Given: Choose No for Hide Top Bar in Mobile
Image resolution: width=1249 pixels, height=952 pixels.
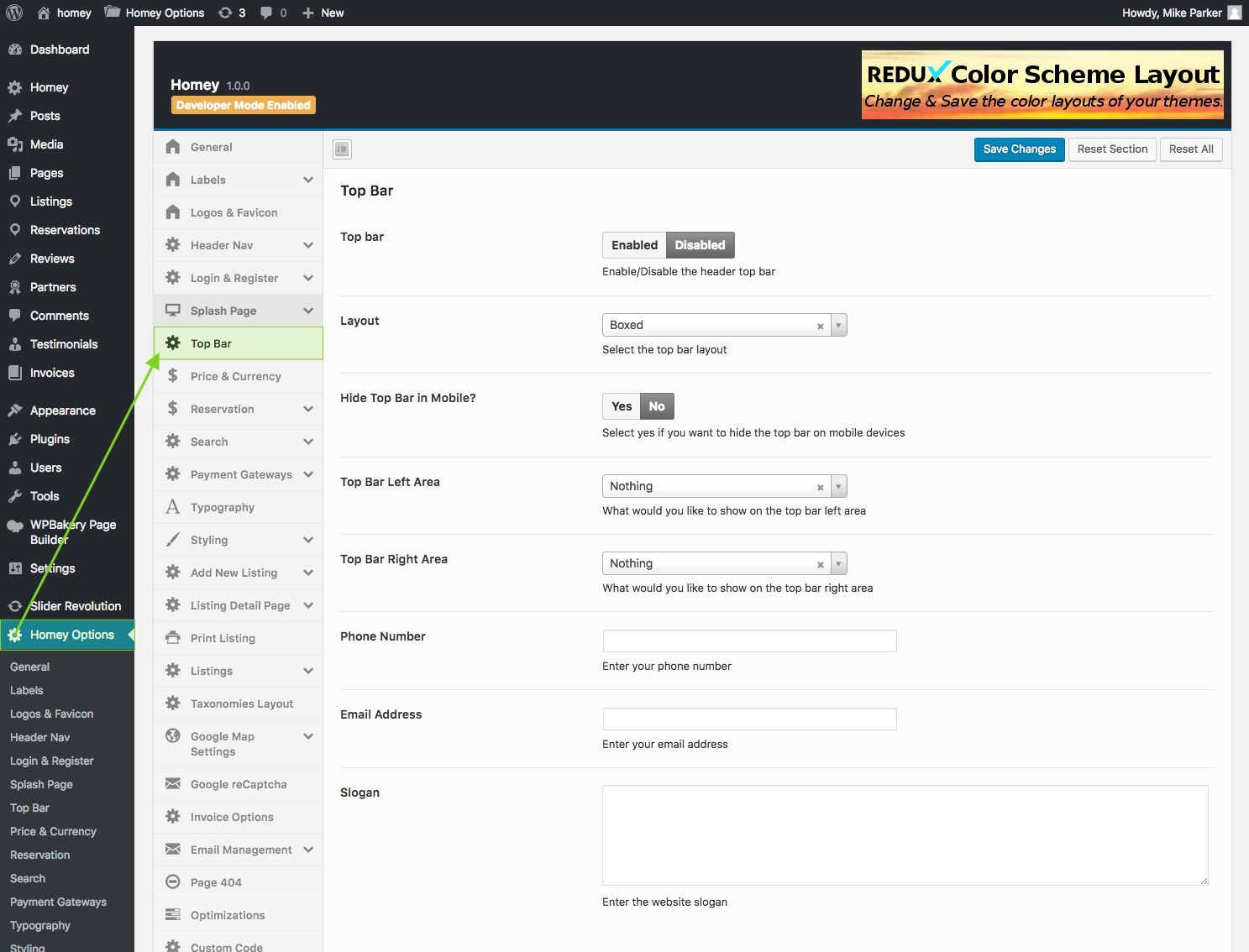Looking at the screenshot, I should [x=657, y=406].
